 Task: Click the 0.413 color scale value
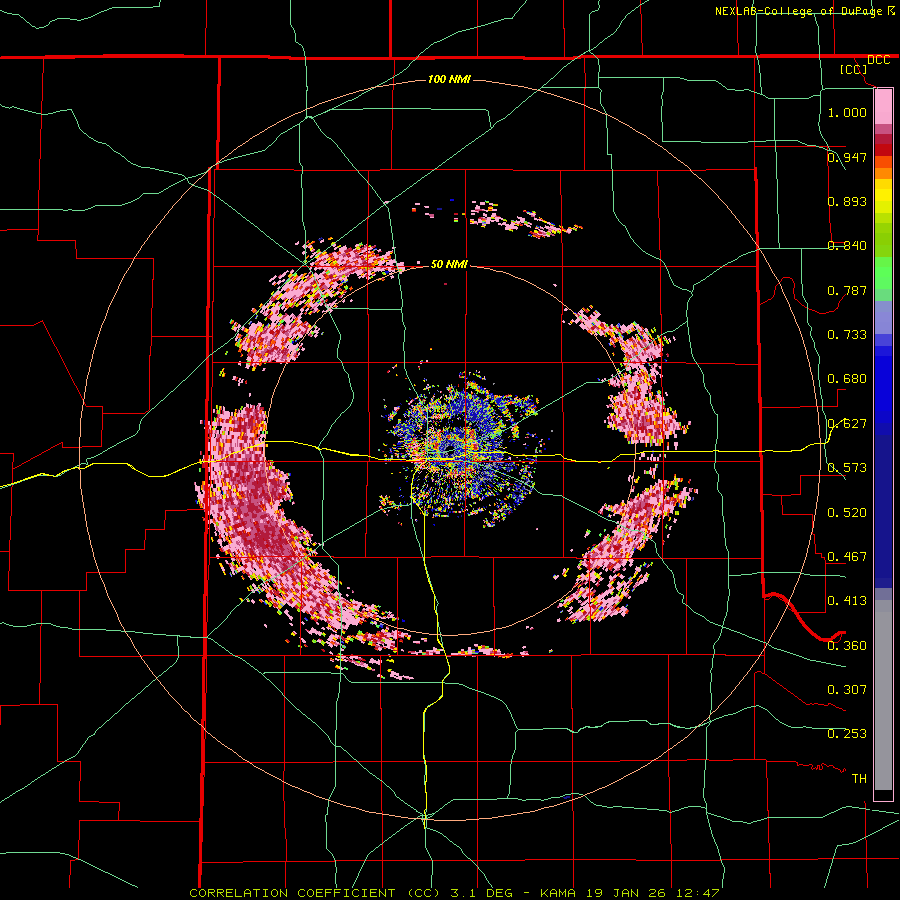click(847, 600)
